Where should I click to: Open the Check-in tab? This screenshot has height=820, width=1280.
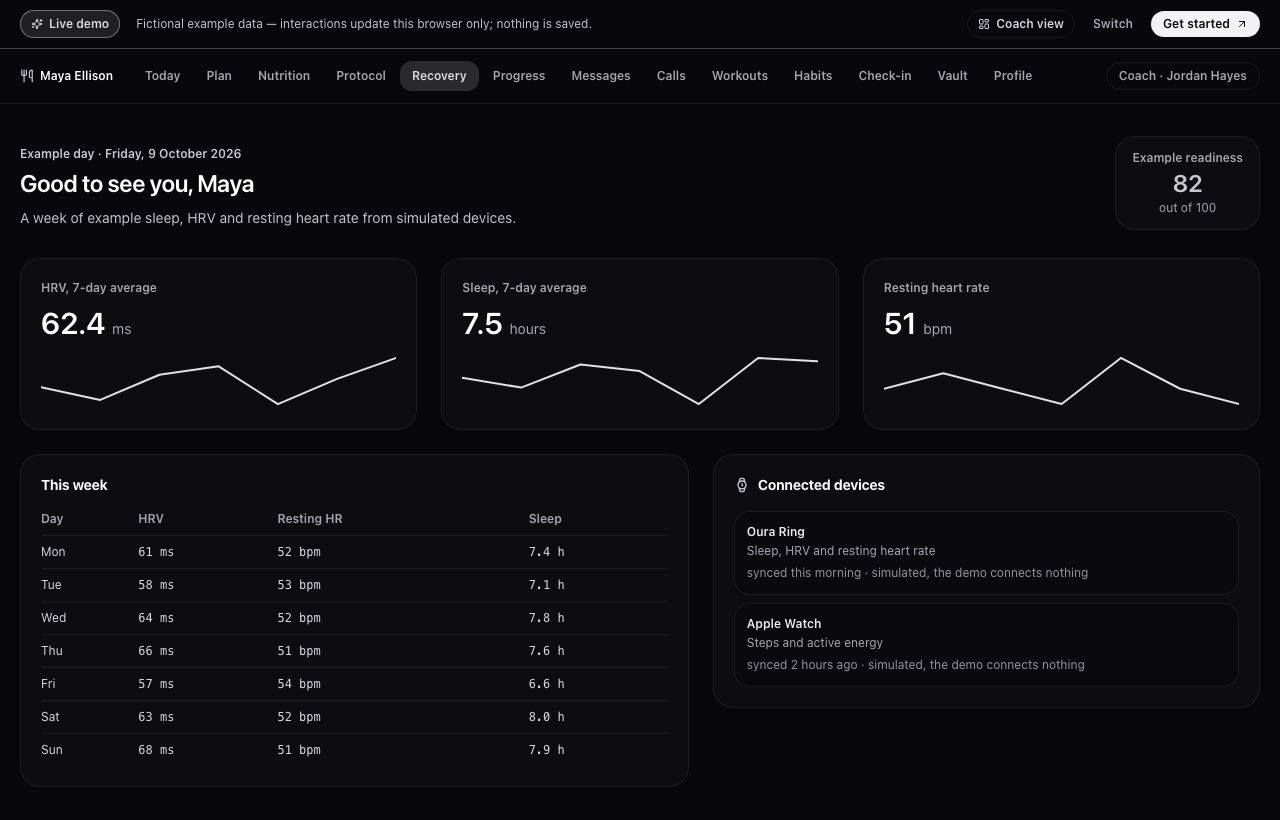885,76
